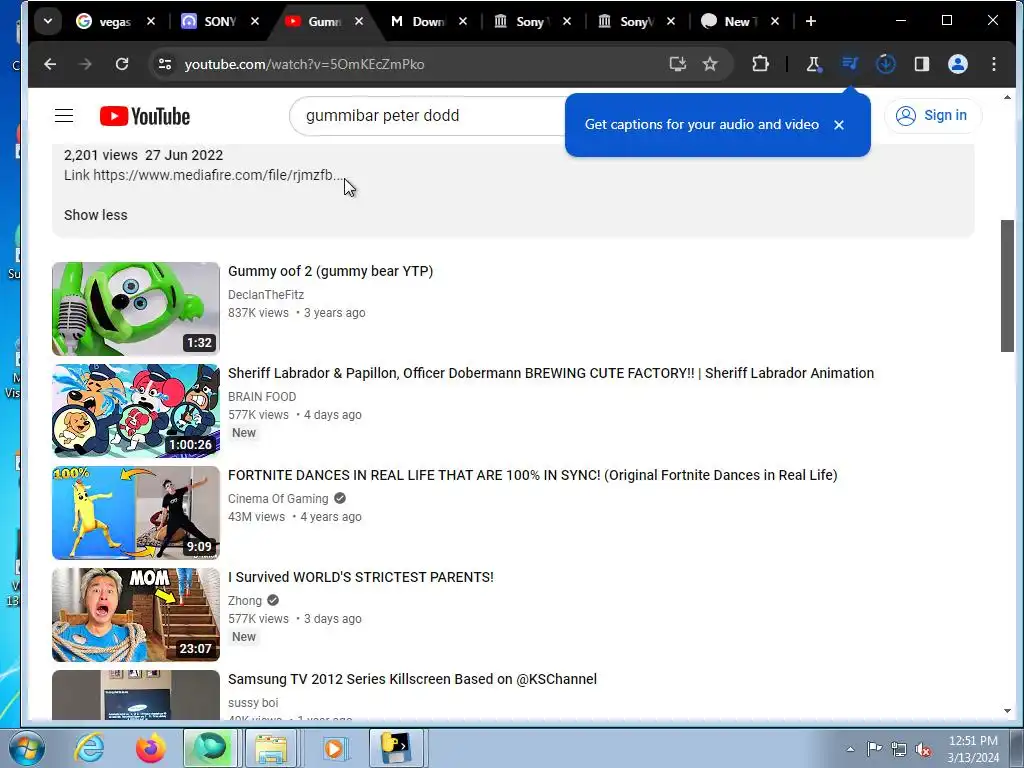
Task: Open the Windows Start orb
Action: [x=26, y=748]
